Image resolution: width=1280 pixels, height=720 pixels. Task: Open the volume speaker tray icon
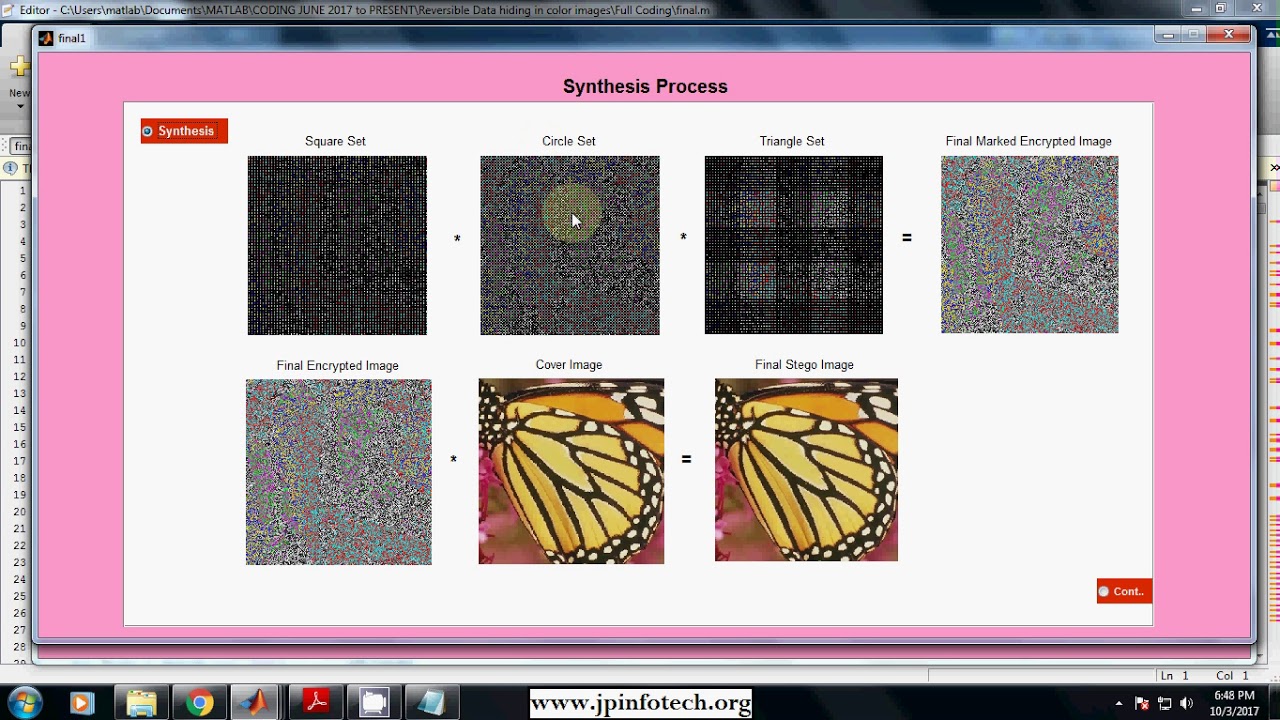point(1187,704)
